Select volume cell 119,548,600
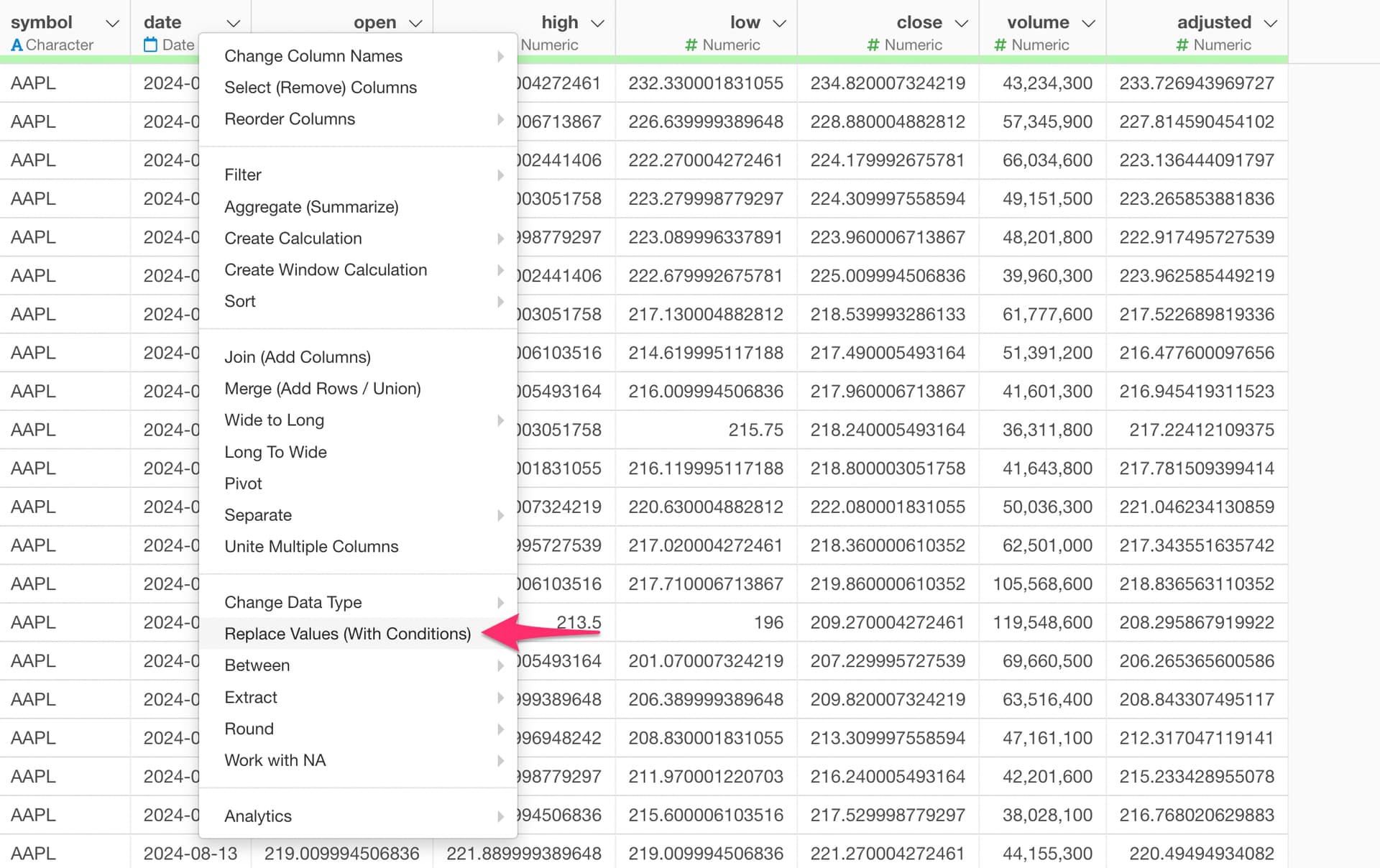This screenshot has width=1380, height=868. pos(1042,622)
